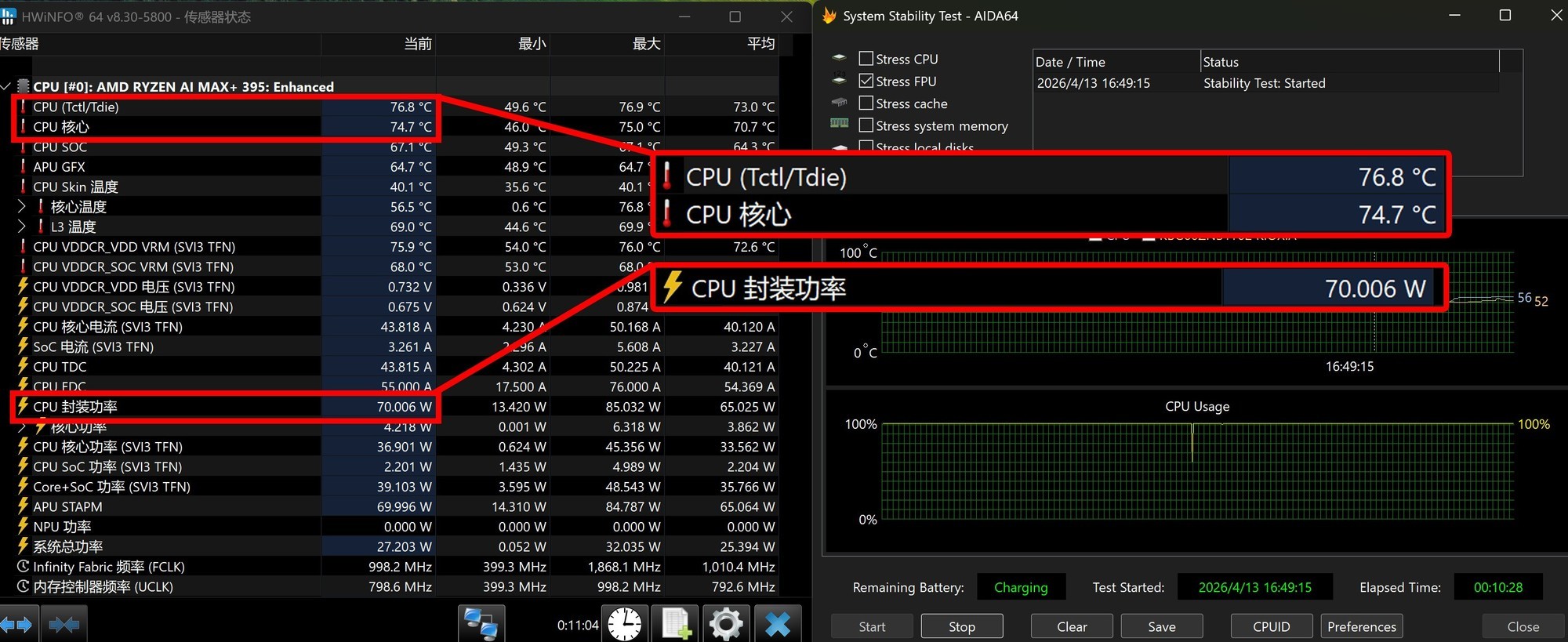
Task: Open the AIDA64 Preferences button
Action: tap(1361, 626)
